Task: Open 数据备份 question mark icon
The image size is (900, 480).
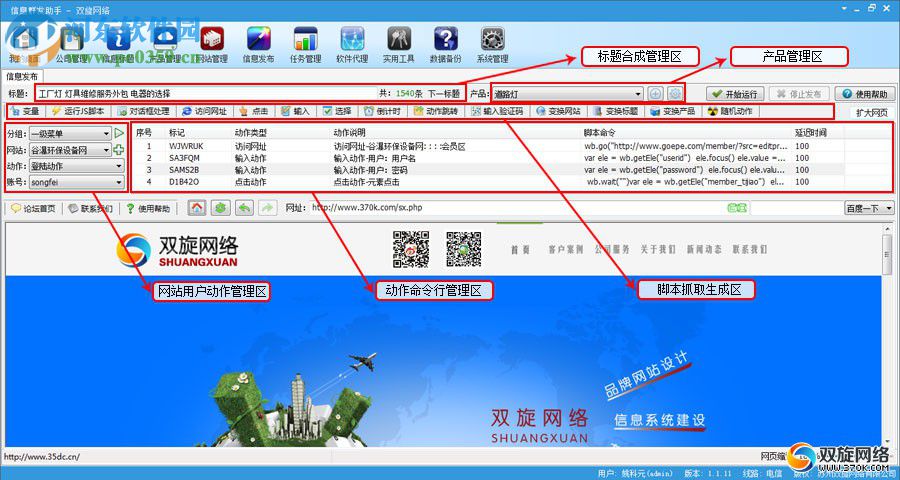Action: coord(445,45)
